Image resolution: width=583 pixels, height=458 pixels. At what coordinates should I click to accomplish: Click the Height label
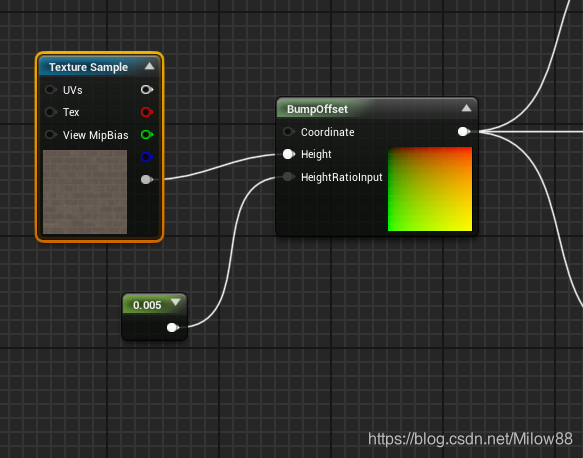tap(316, 154)
